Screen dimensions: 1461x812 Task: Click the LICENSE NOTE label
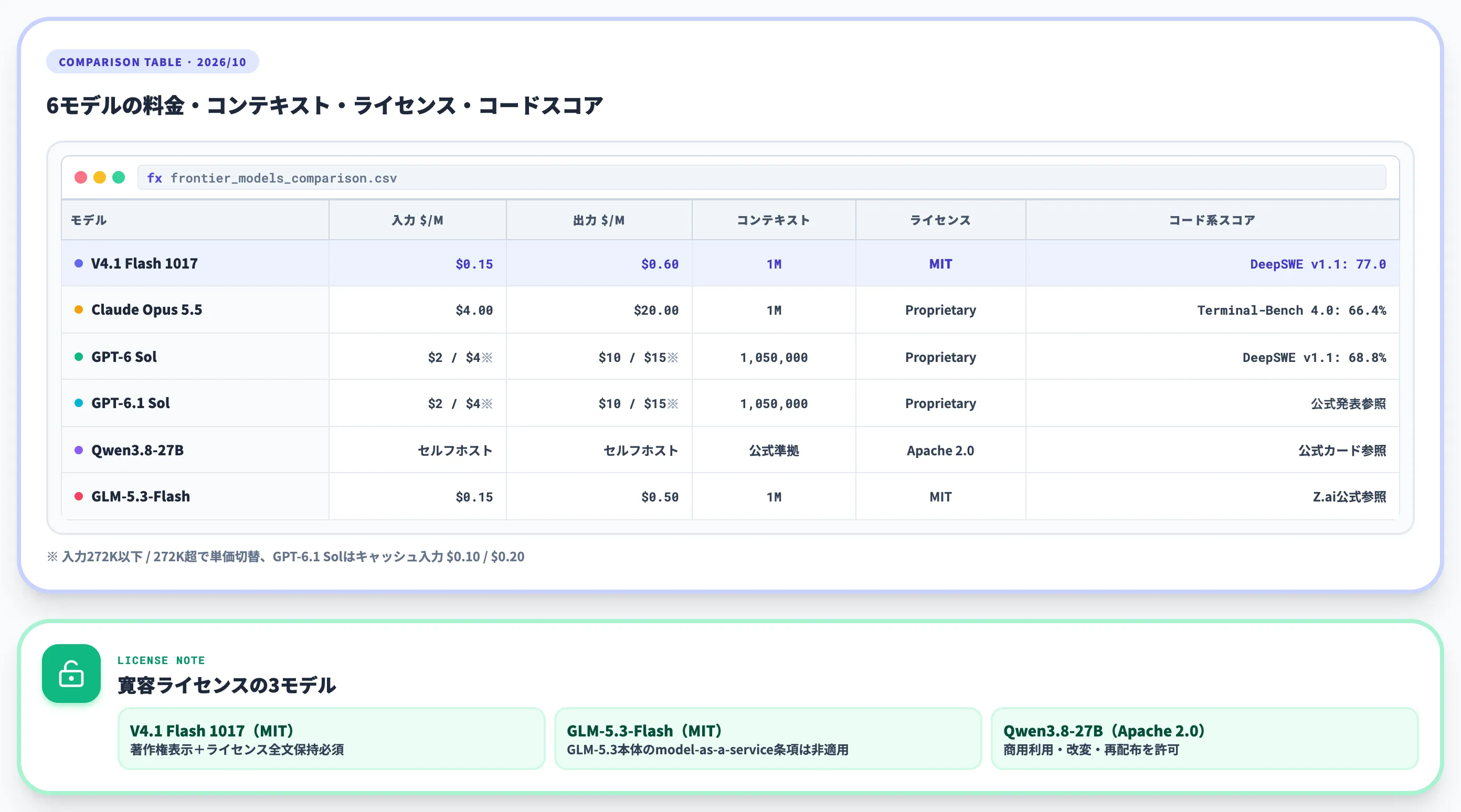[x=161, y=660]
